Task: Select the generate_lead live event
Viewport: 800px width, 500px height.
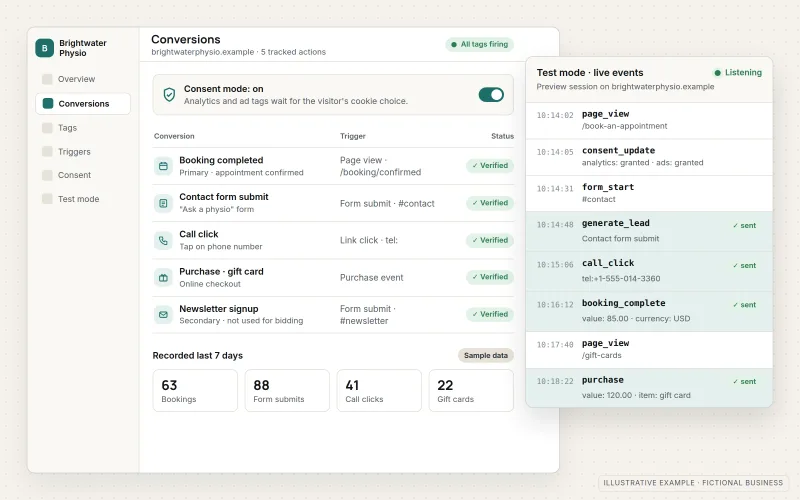Action: point(649,231)
